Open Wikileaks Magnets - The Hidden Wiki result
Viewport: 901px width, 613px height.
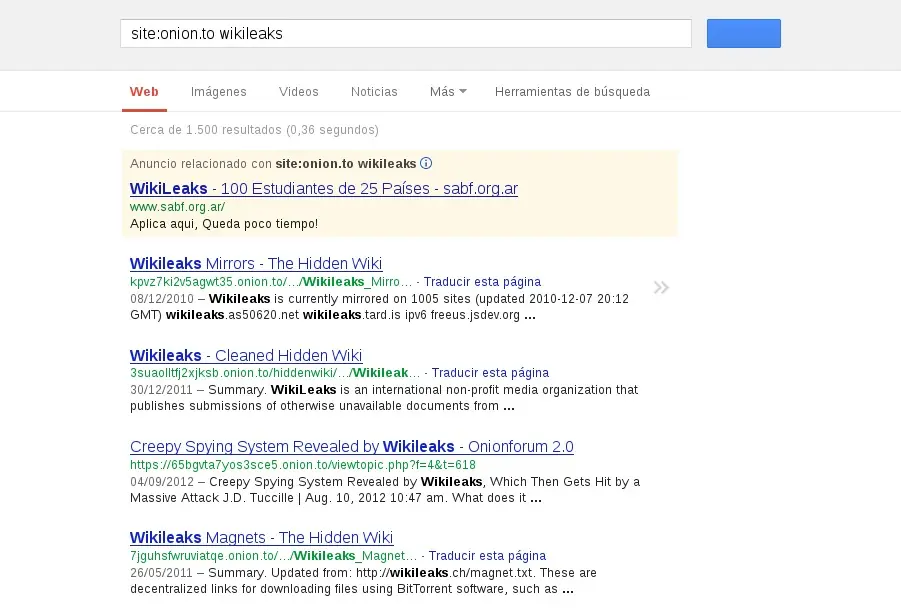[x=261, y=537]
